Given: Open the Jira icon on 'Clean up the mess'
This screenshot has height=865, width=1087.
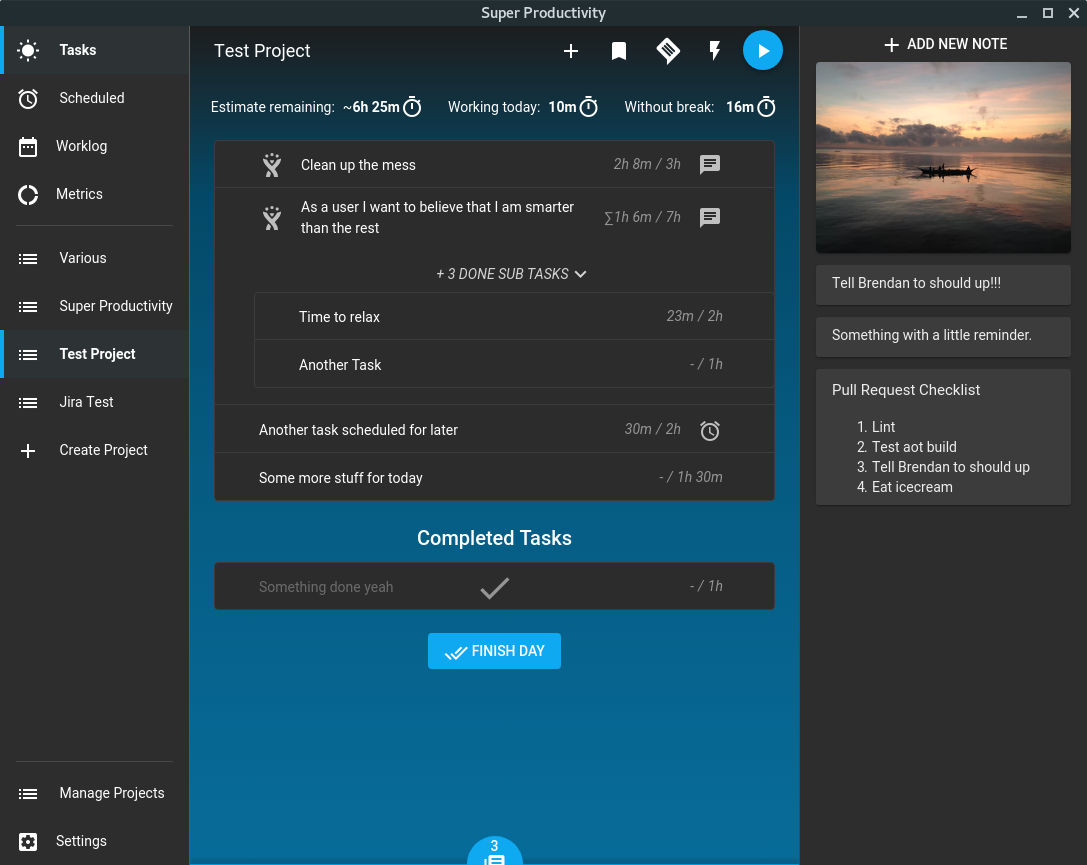Looking at the screenshot, I should [x=271, y=165].
